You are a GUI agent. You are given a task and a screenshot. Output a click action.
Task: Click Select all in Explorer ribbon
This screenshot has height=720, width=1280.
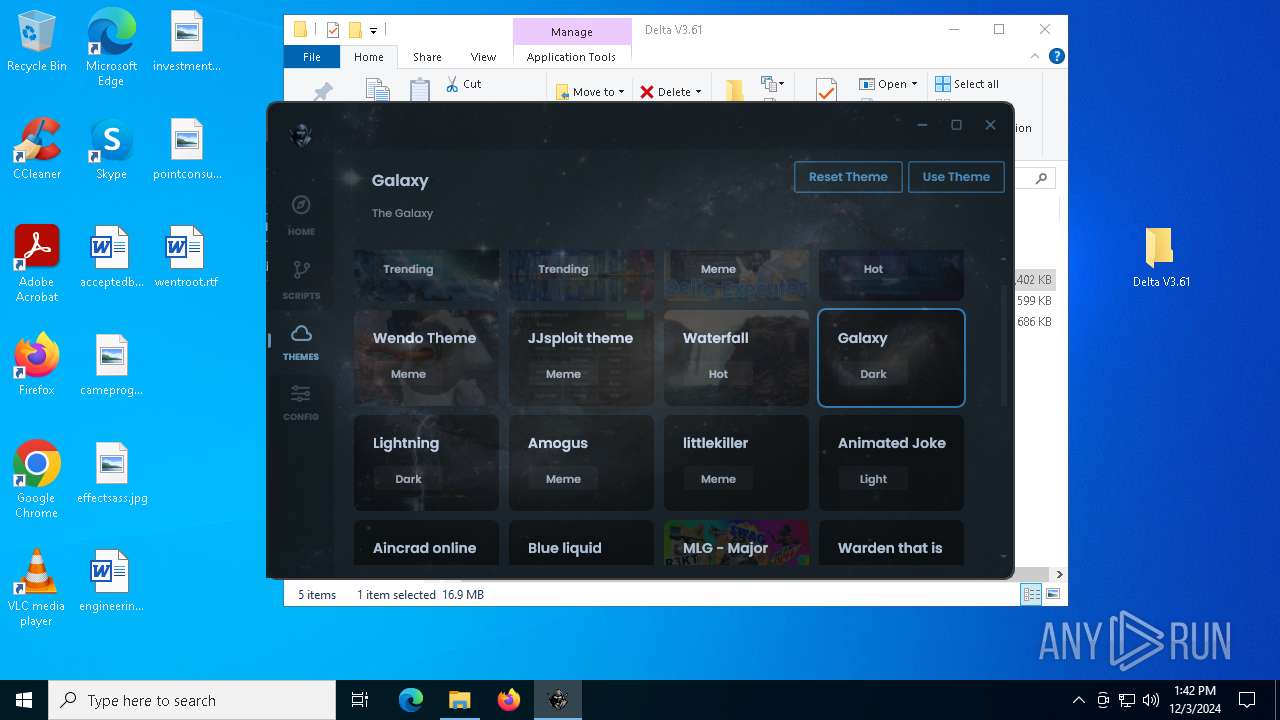click(967, 84)
